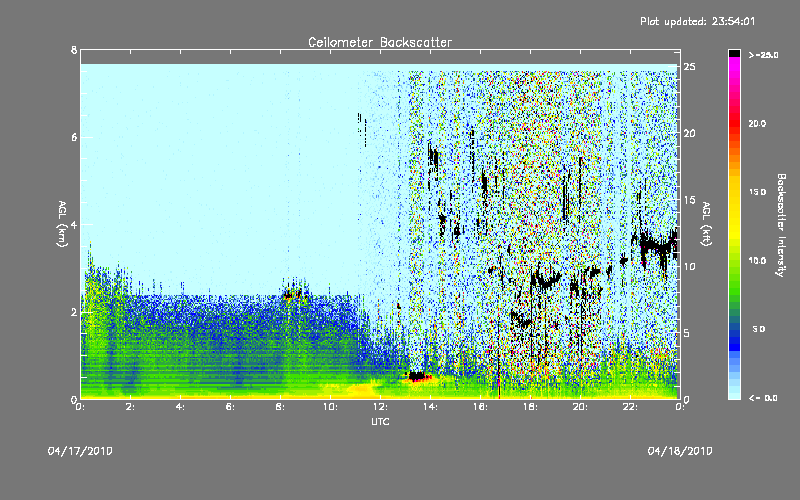Click the "20.0" colorbar label
This screenshot has height=500, width=800.
click(757, 123)
